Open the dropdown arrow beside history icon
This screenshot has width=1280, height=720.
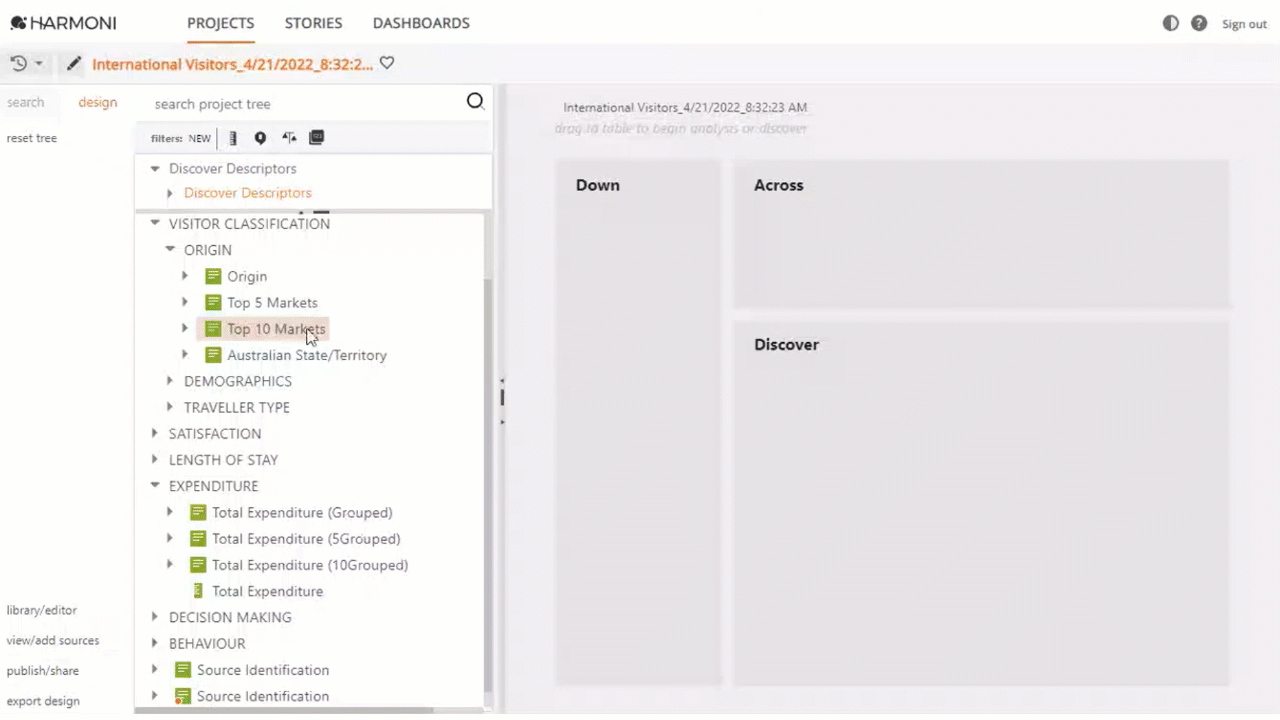click(x=39, y=64)
